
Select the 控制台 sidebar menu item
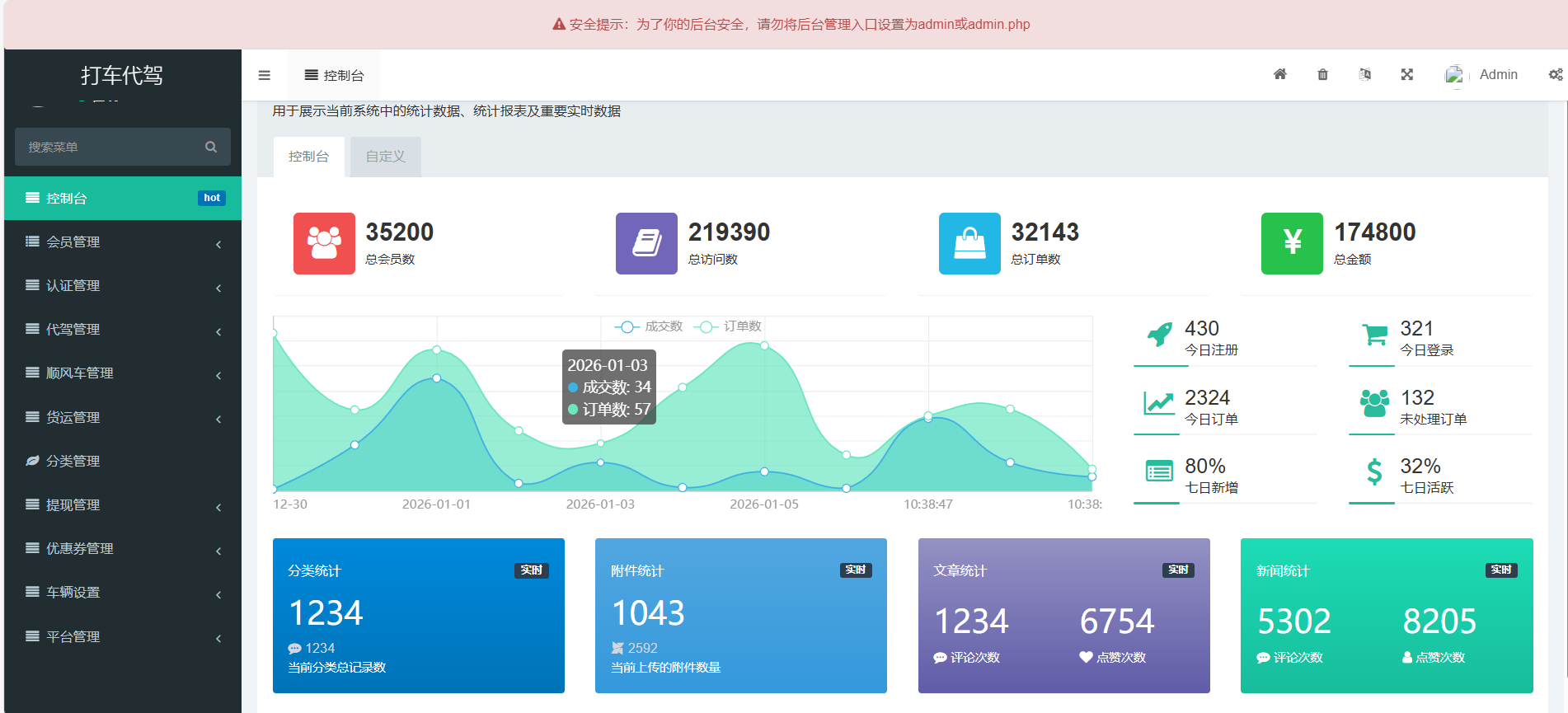coord(122,198)
